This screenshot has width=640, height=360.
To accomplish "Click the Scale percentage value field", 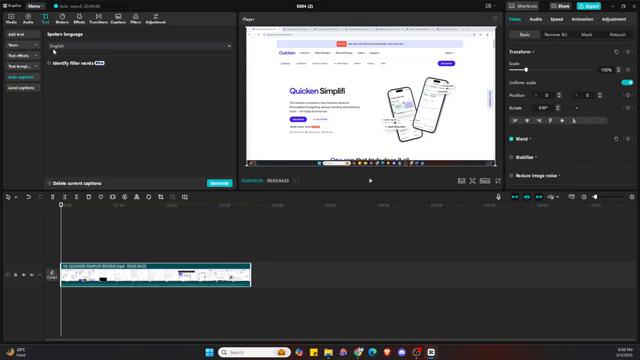I will point(607,70).
